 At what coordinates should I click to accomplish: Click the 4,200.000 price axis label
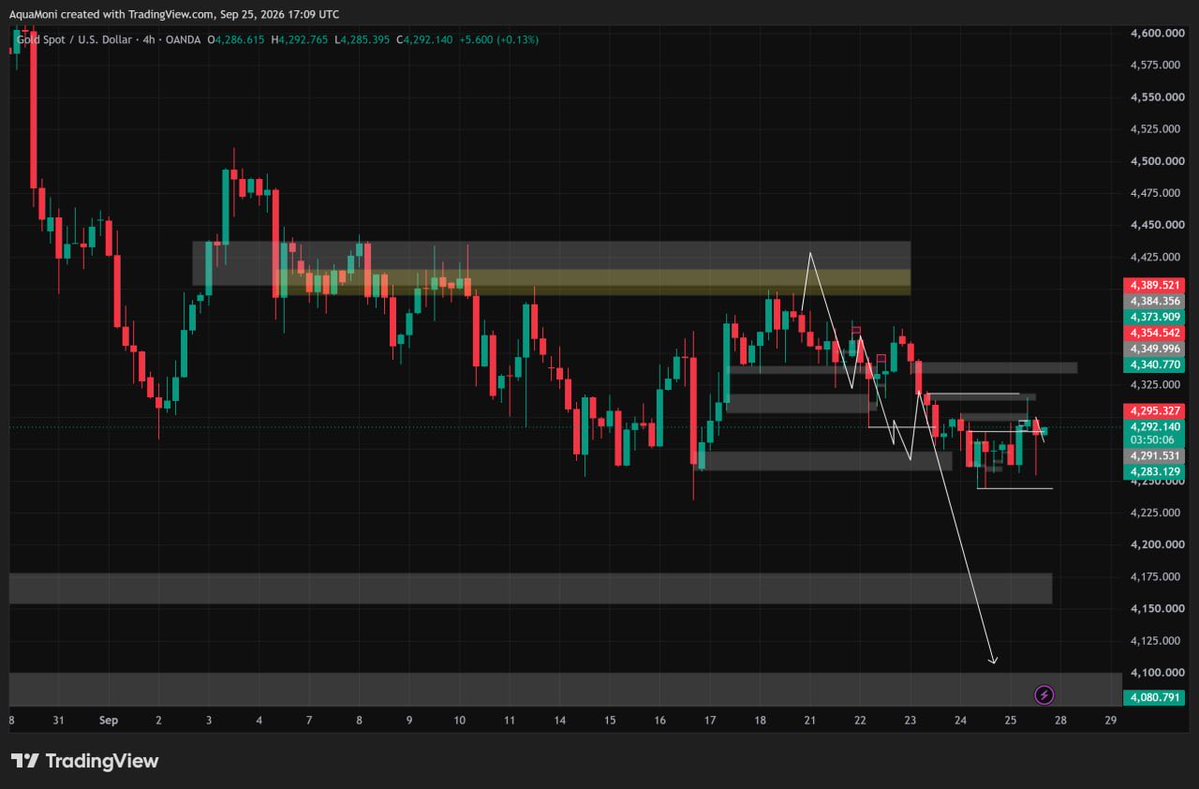point(1157,544)
